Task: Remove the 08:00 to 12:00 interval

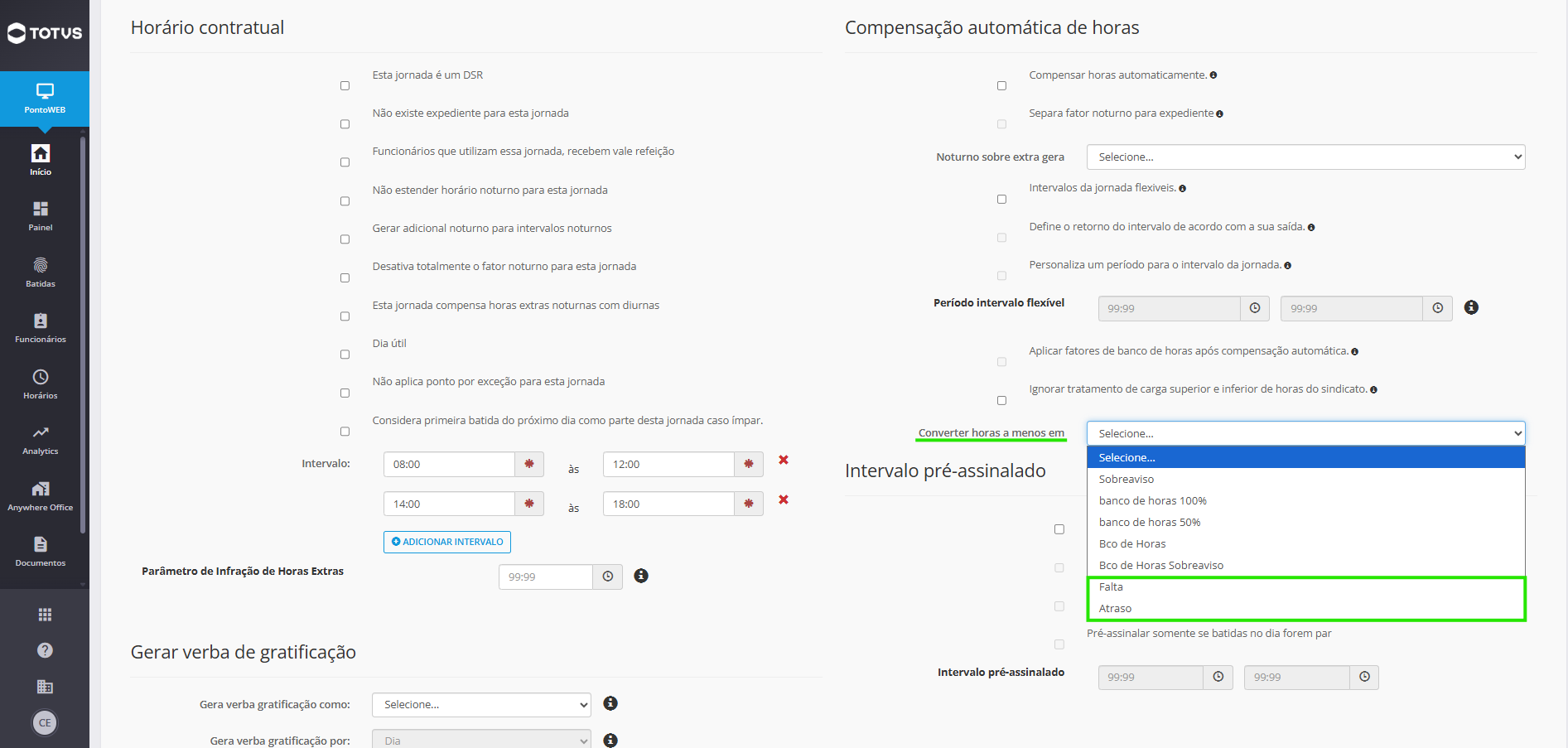Action: 784,460
